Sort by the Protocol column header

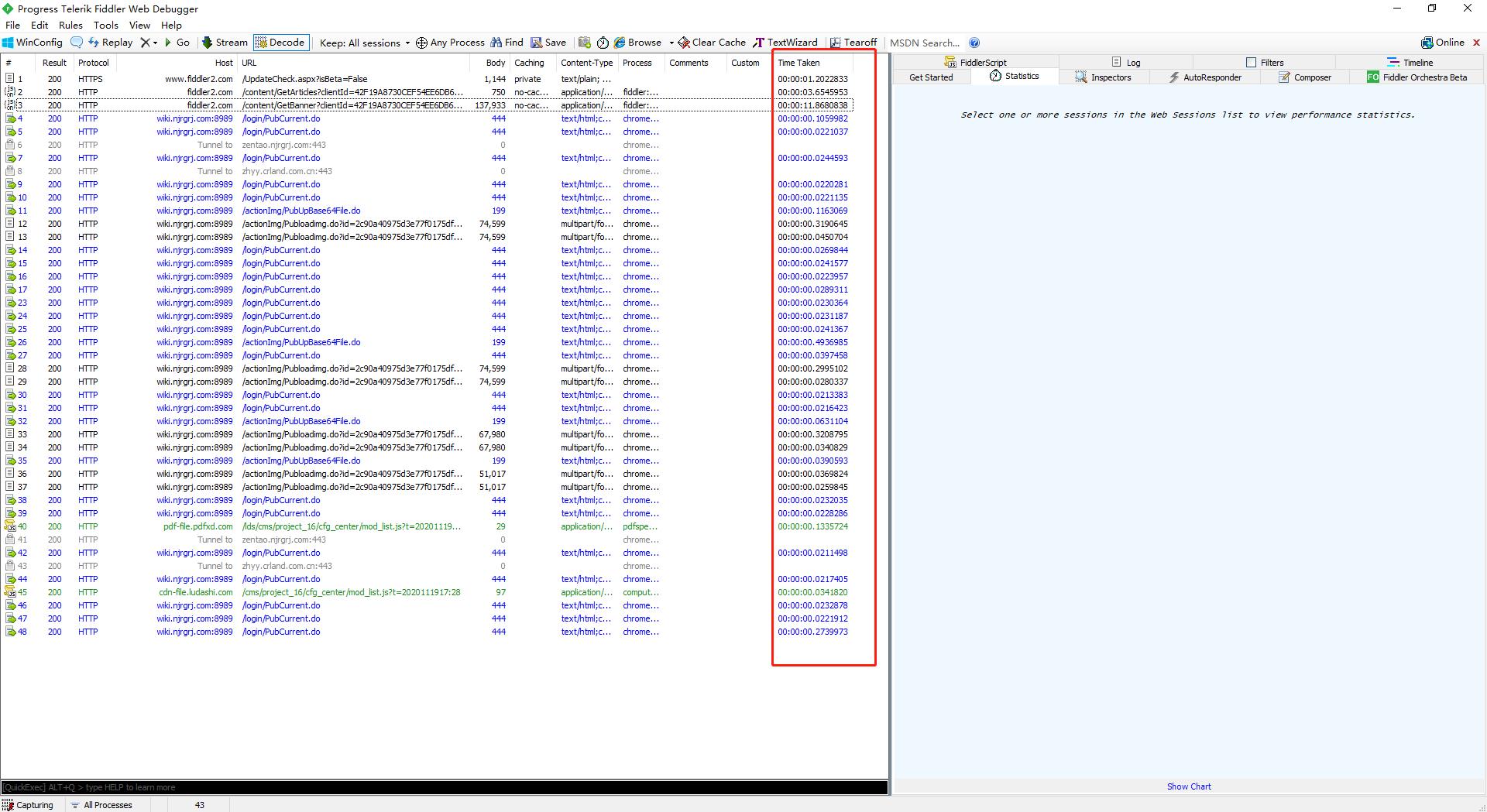(x=94, y=63)
